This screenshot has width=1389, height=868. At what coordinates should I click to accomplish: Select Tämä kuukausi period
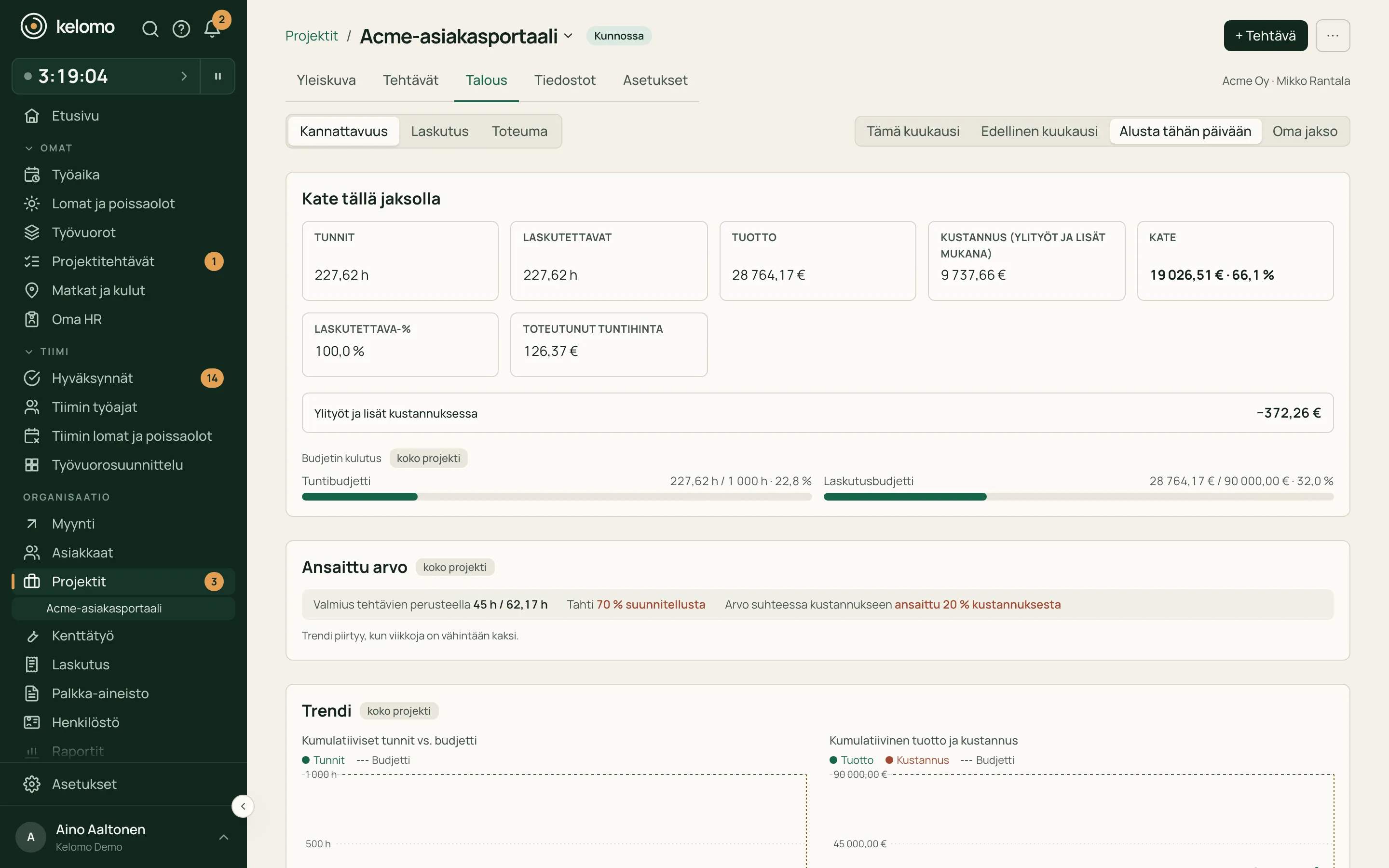912,131
